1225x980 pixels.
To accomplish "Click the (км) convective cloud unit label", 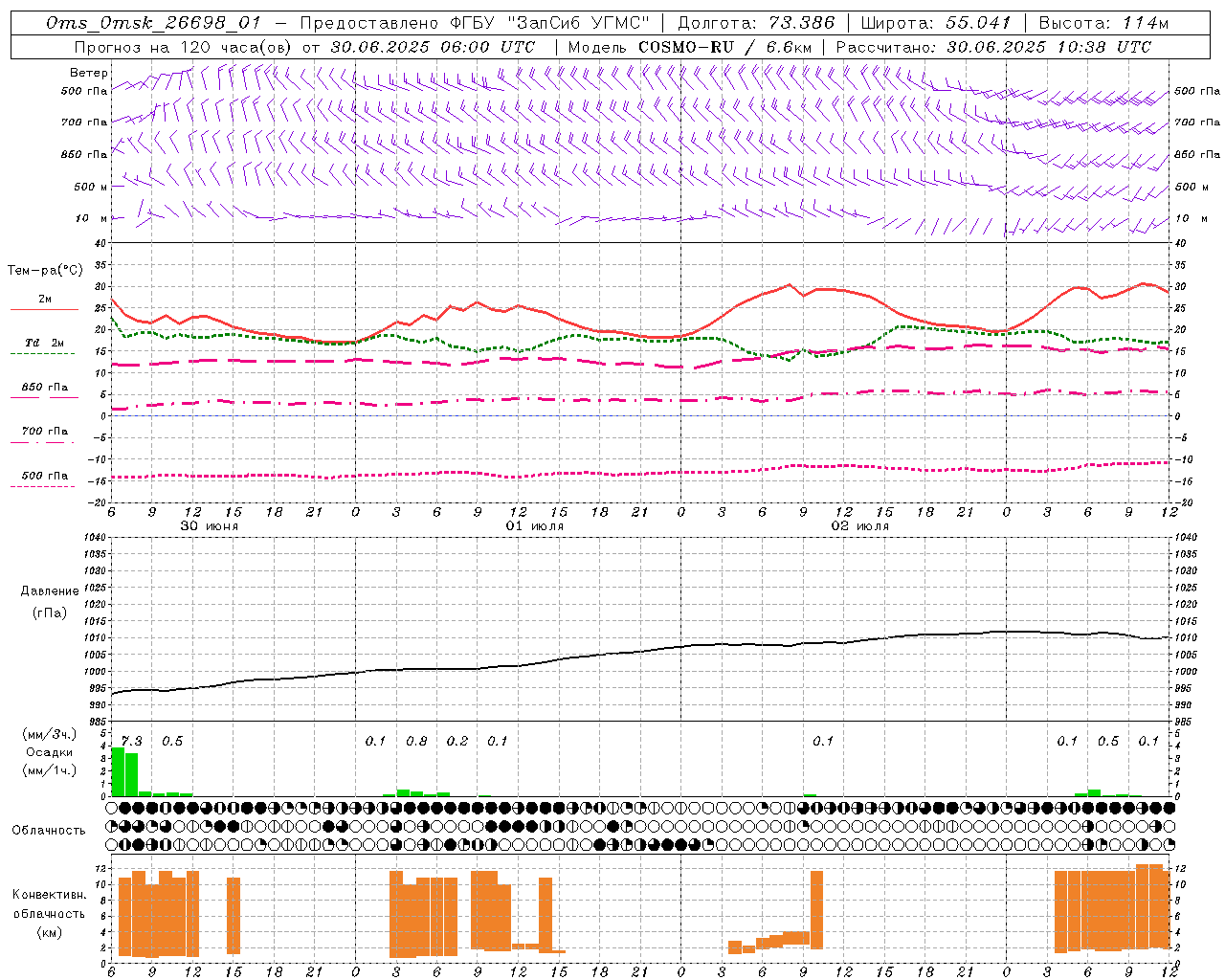I will [49, 933].
